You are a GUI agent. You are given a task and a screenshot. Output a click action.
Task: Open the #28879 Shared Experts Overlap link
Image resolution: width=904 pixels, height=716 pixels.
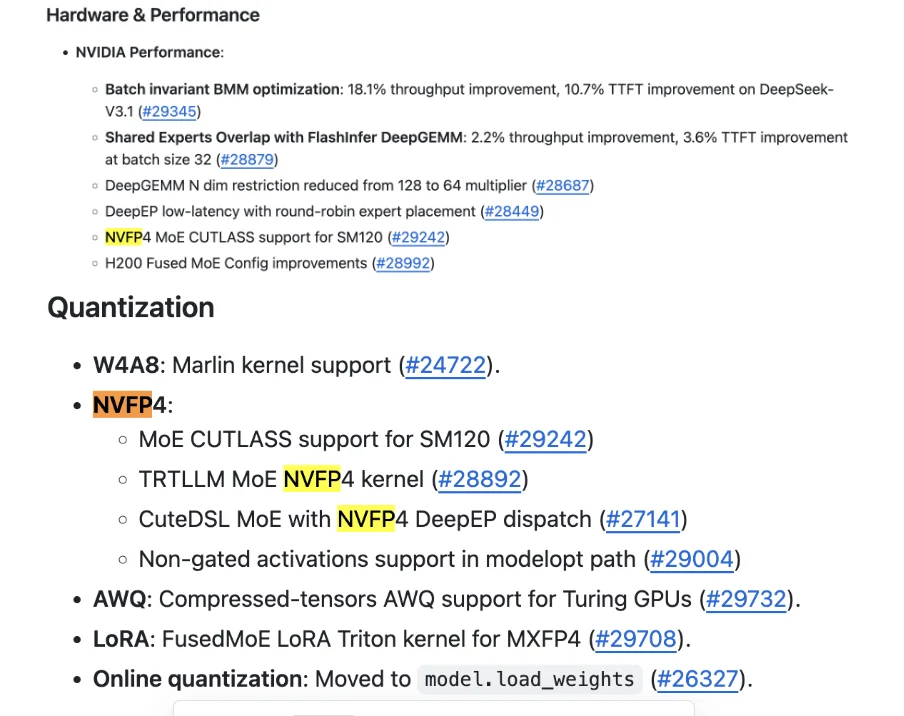247,159
